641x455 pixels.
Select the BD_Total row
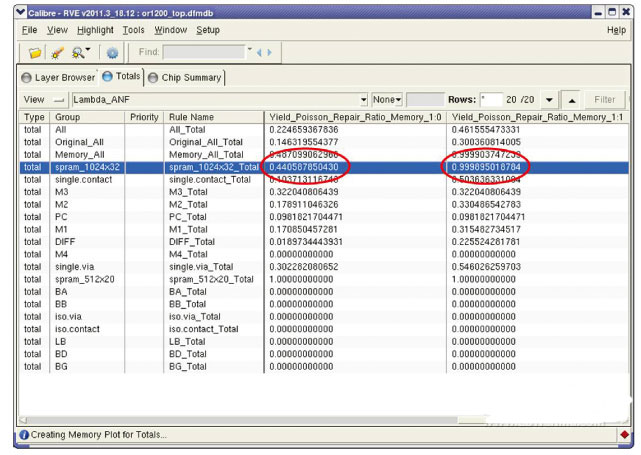coord(324,354)
